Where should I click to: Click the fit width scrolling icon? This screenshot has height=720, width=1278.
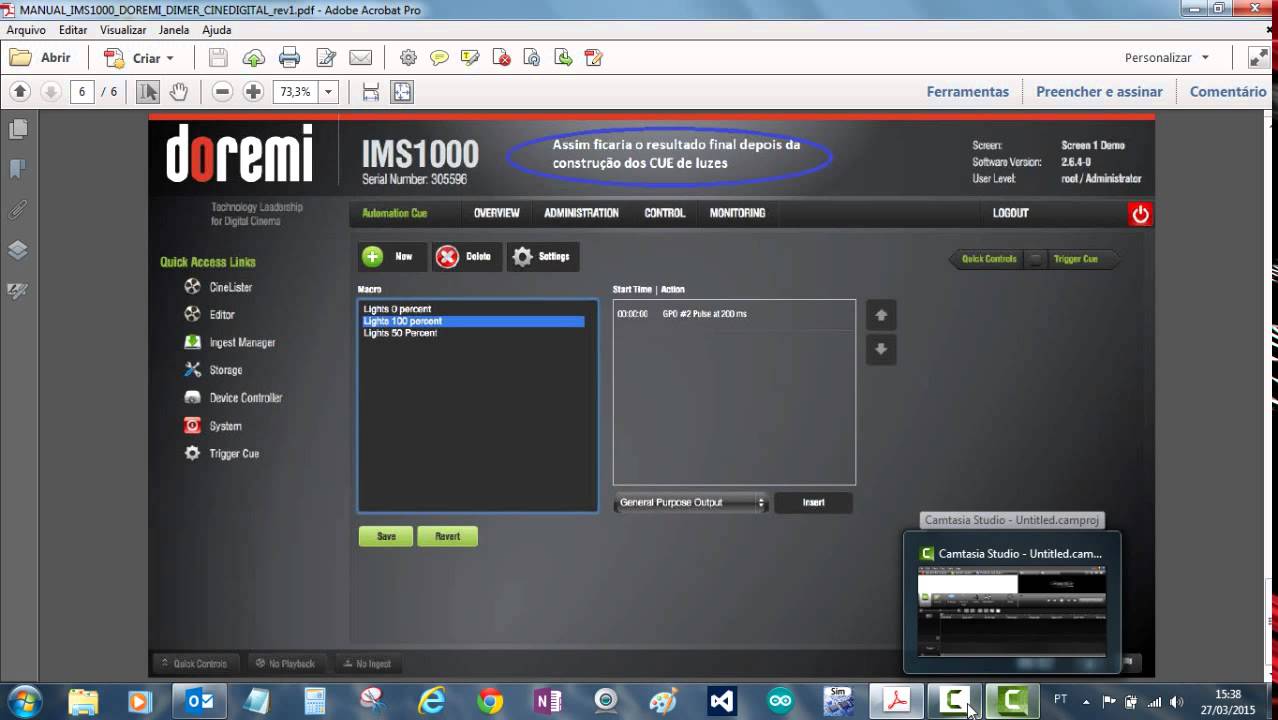click(371, 92)
